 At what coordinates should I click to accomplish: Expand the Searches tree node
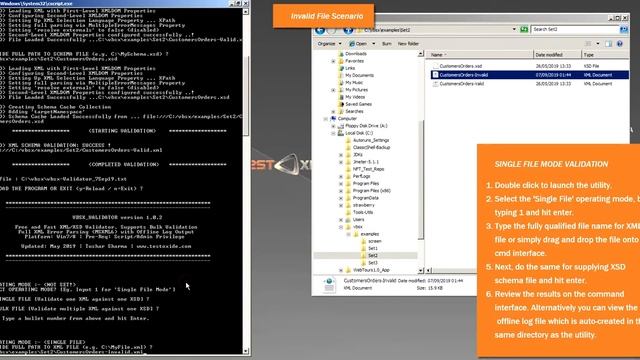click(333, 111)
